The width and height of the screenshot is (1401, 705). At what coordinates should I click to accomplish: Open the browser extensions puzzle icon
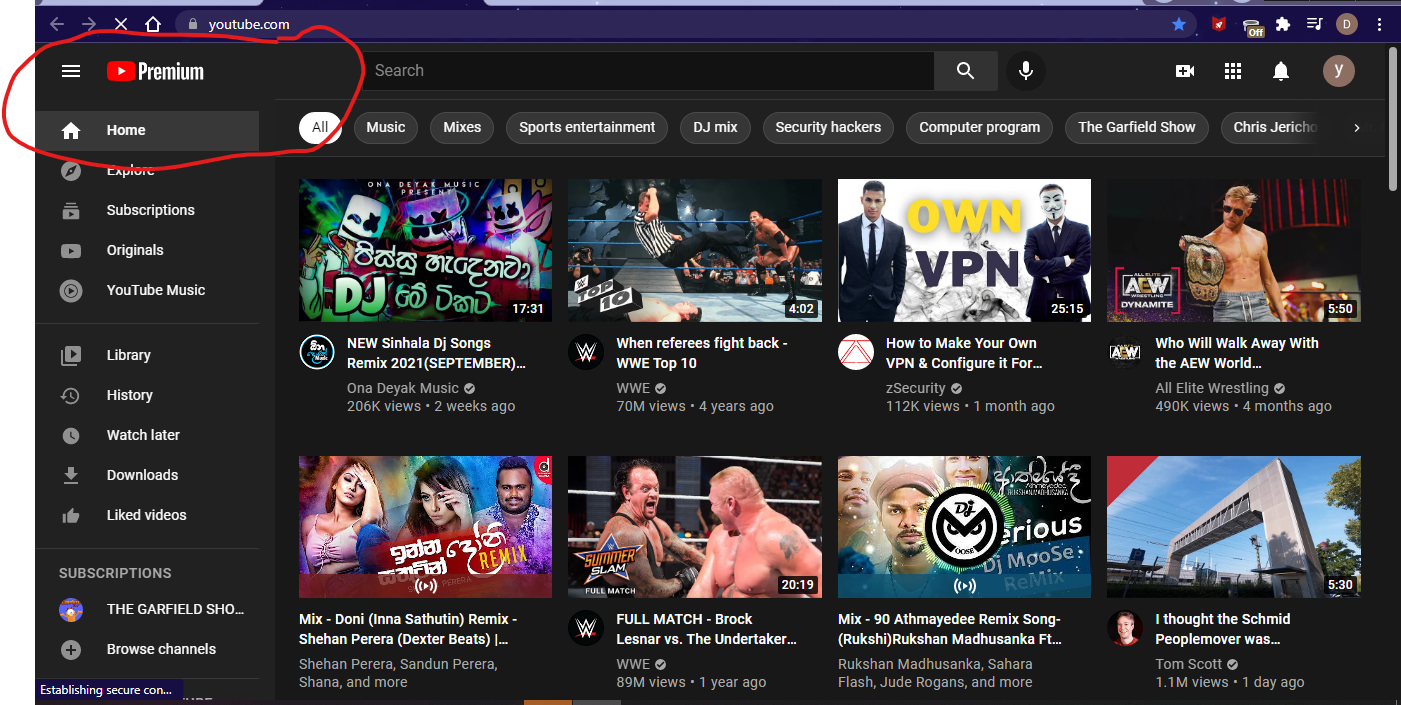(x=1283, y=24)
